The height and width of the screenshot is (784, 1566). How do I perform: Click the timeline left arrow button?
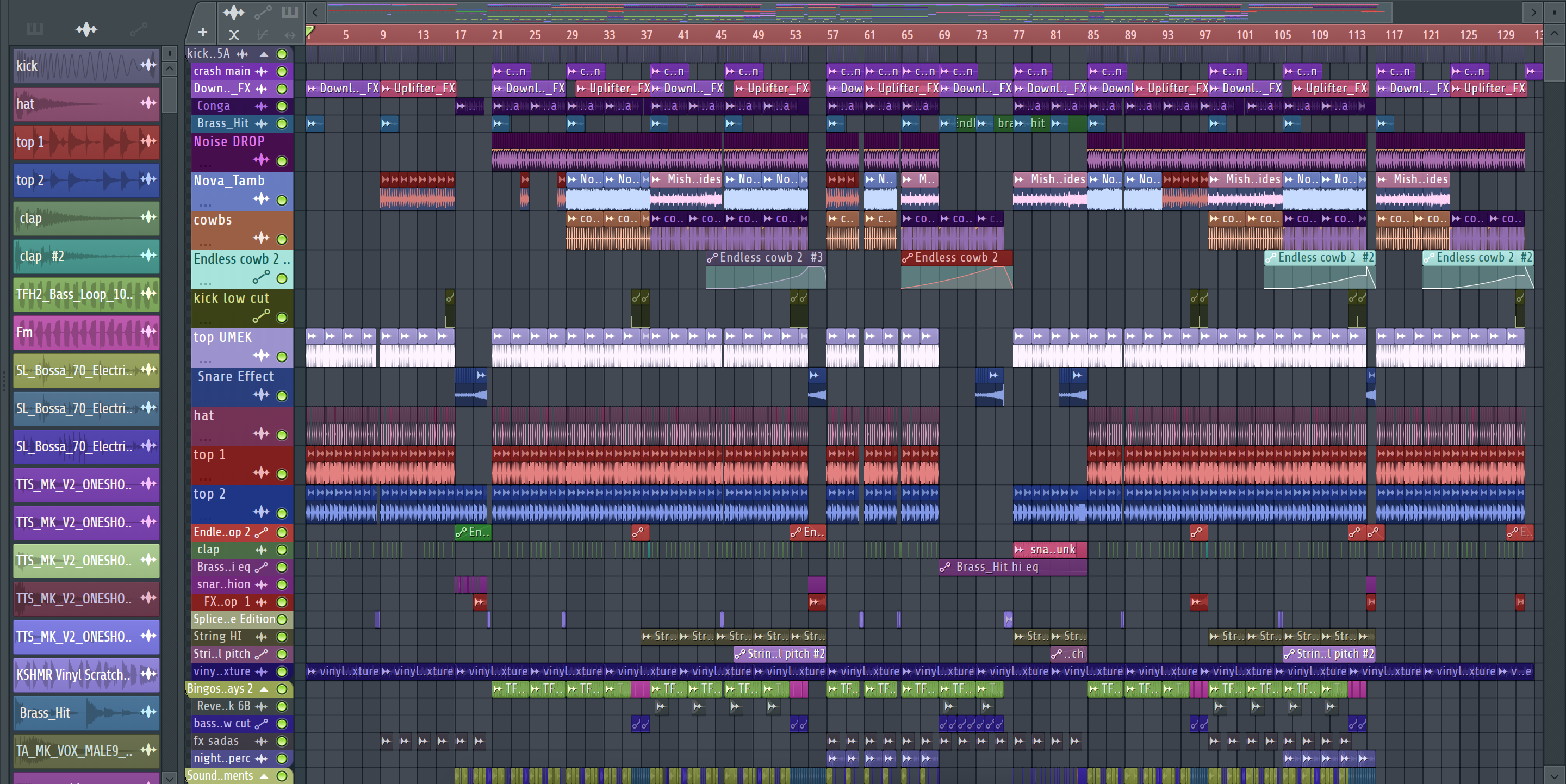[315, 11]
